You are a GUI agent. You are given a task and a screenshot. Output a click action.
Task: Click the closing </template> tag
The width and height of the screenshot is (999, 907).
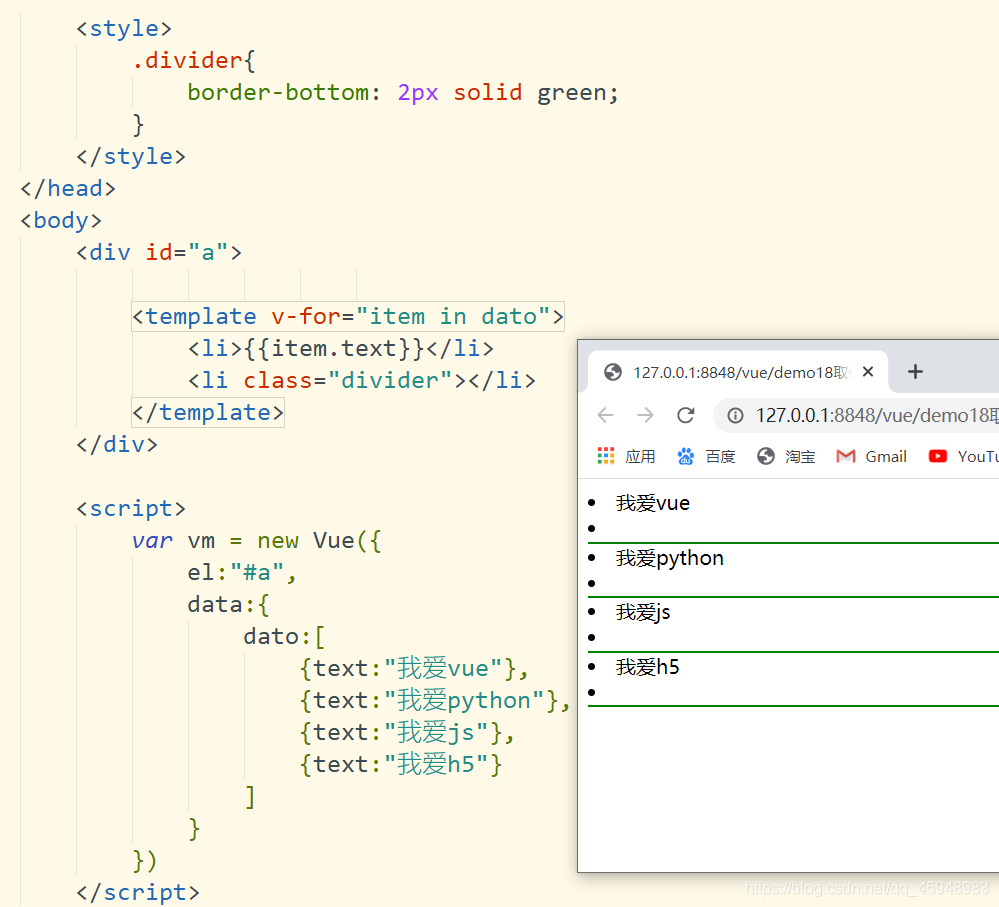coord(208,412)
